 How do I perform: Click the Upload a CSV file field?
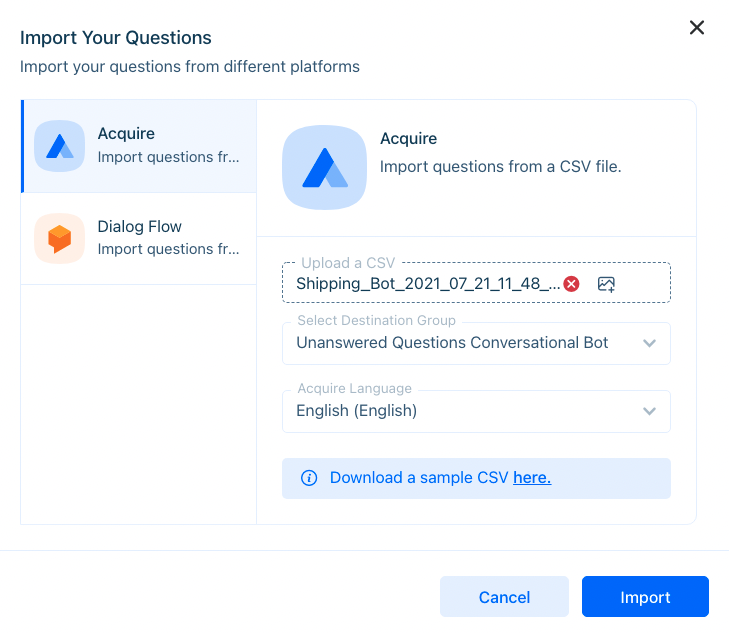pos(476,283)
